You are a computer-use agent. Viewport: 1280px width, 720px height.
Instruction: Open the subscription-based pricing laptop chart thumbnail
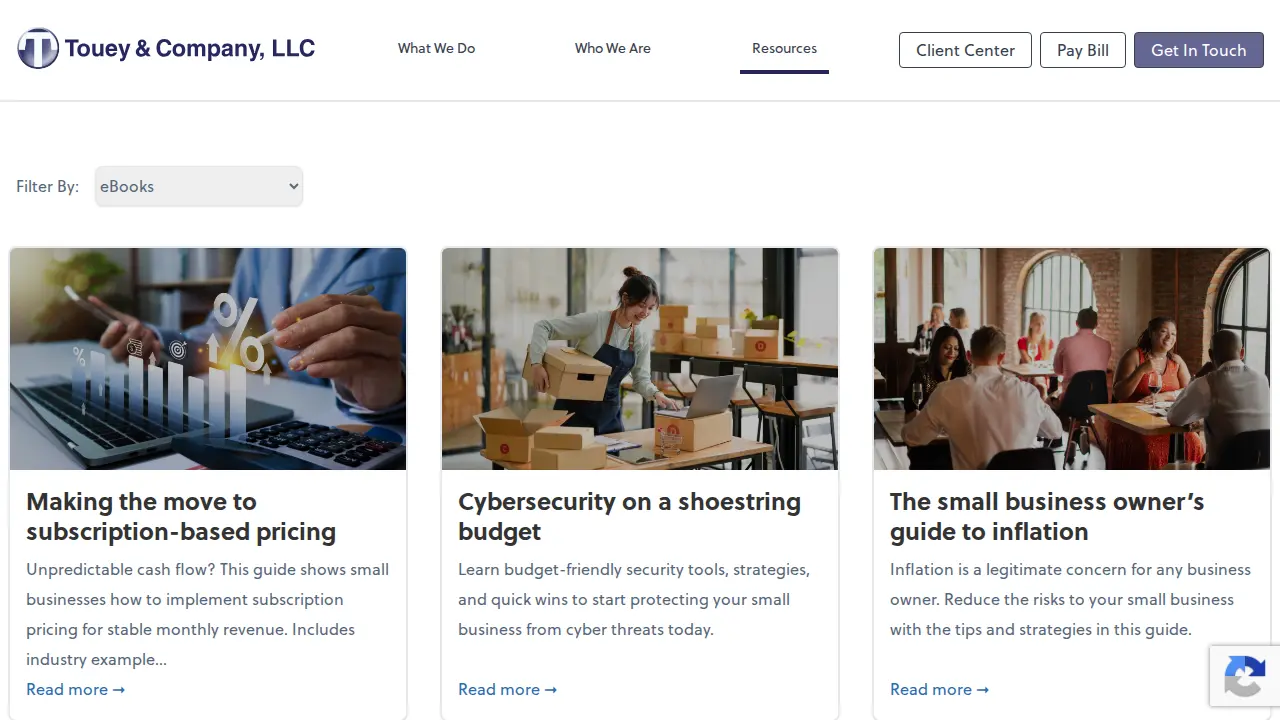[208, 359]
